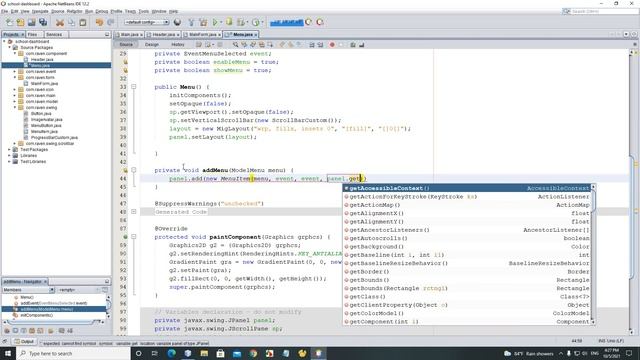This screenshot has width=640, height=360.
Task: Switch to the Main.java editor tab
Action: click(129, 35)
